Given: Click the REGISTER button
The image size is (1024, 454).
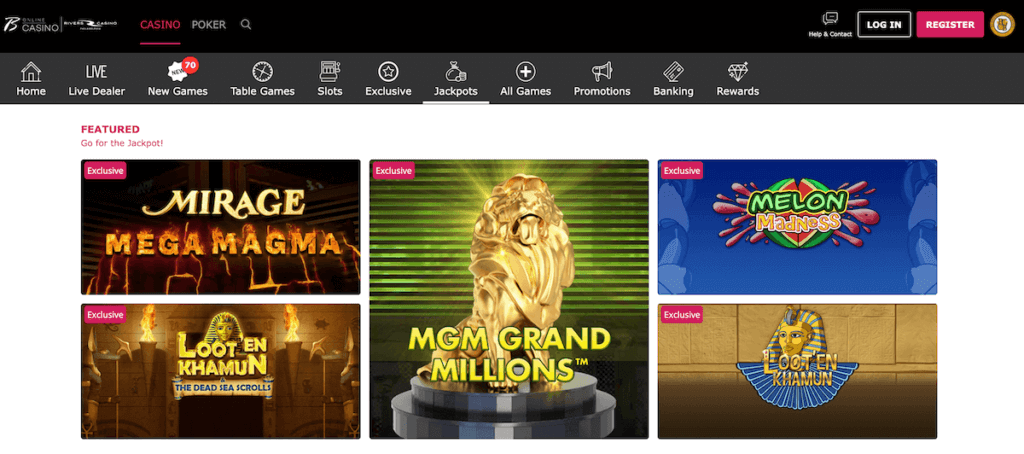Looking at the screenshot, I should click(950, 24).
